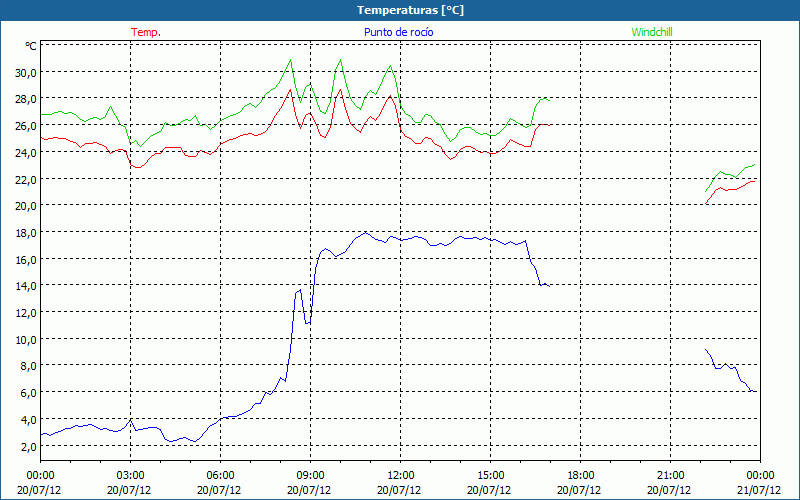Click the 24,0 y-axis value
Screen dimensions: 800x500
point(26,153)
